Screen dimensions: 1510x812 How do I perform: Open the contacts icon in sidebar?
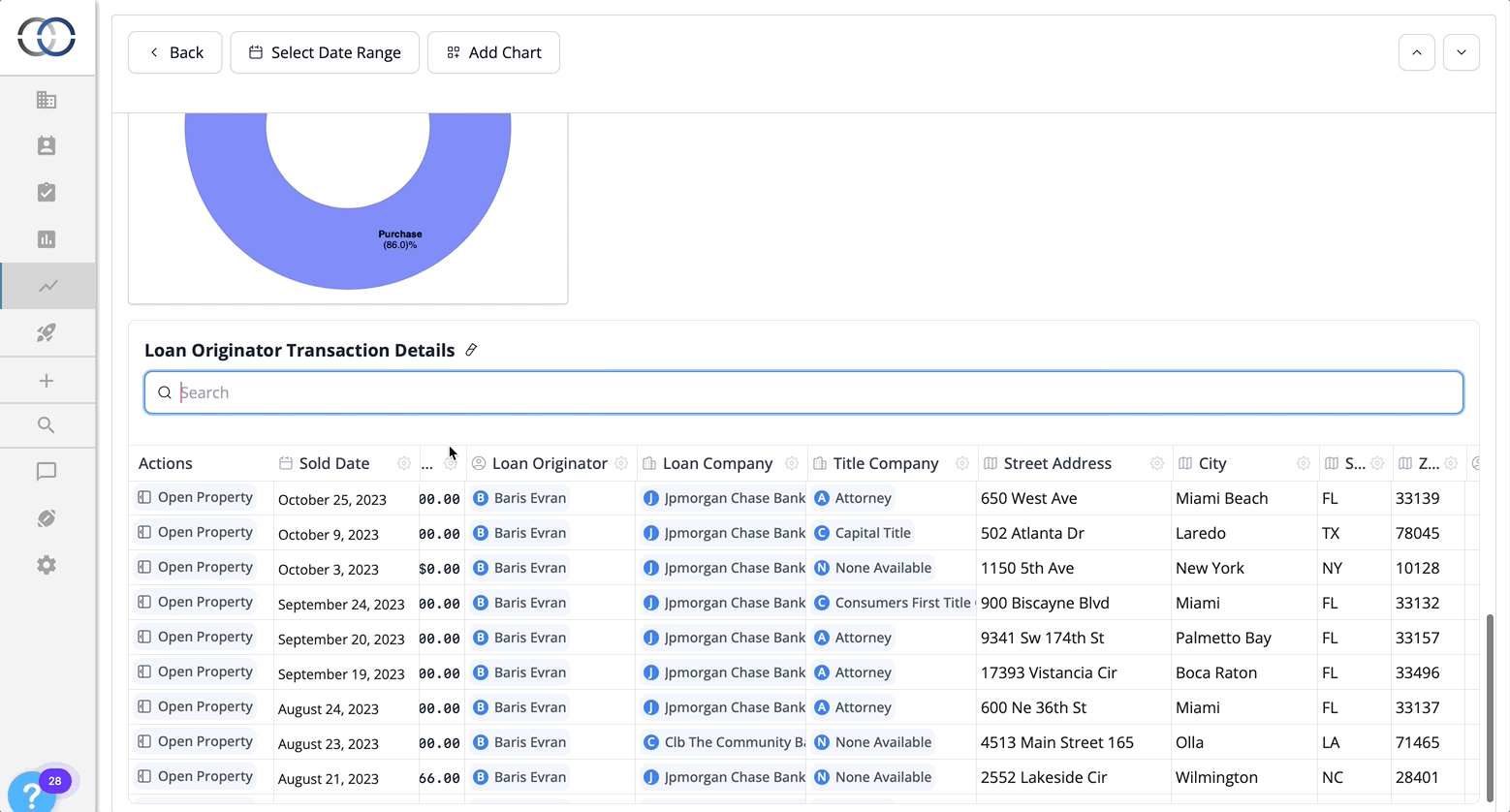coord(47,145)
